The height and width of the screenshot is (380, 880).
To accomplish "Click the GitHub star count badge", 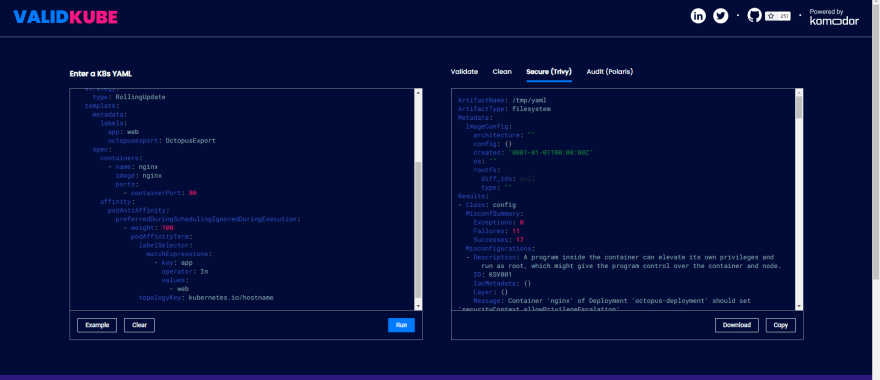I will 778,16.
